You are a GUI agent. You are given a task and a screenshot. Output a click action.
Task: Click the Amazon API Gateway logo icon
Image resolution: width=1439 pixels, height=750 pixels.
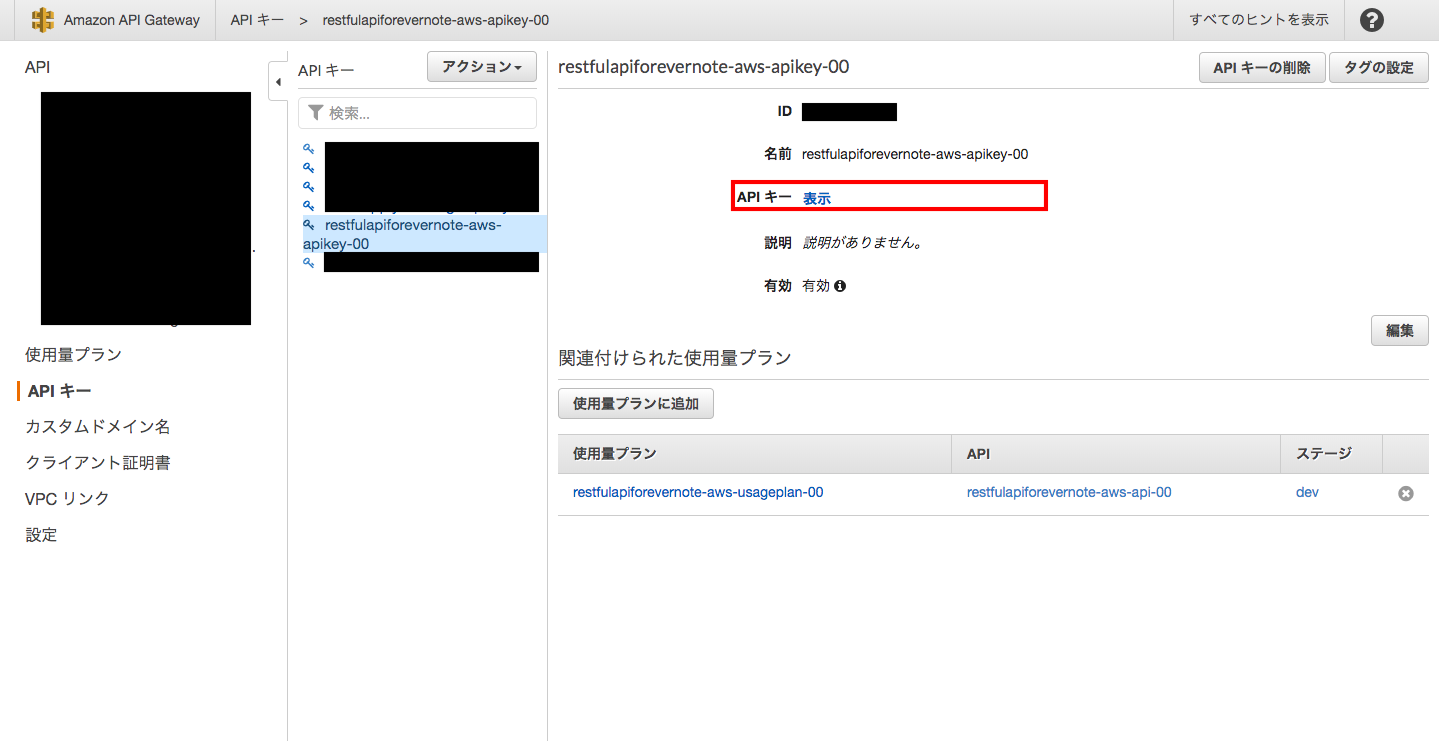coord(43,20)
